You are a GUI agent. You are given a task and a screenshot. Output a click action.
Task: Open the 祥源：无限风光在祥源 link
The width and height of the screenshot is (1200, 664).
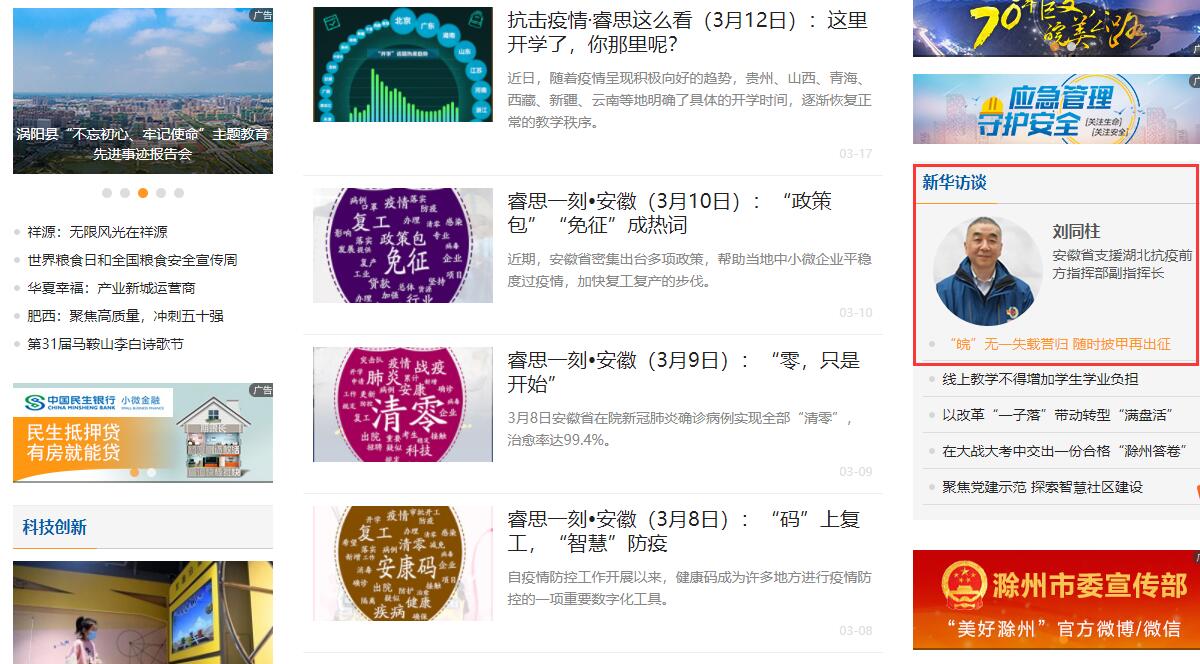[x=98, y=232]
